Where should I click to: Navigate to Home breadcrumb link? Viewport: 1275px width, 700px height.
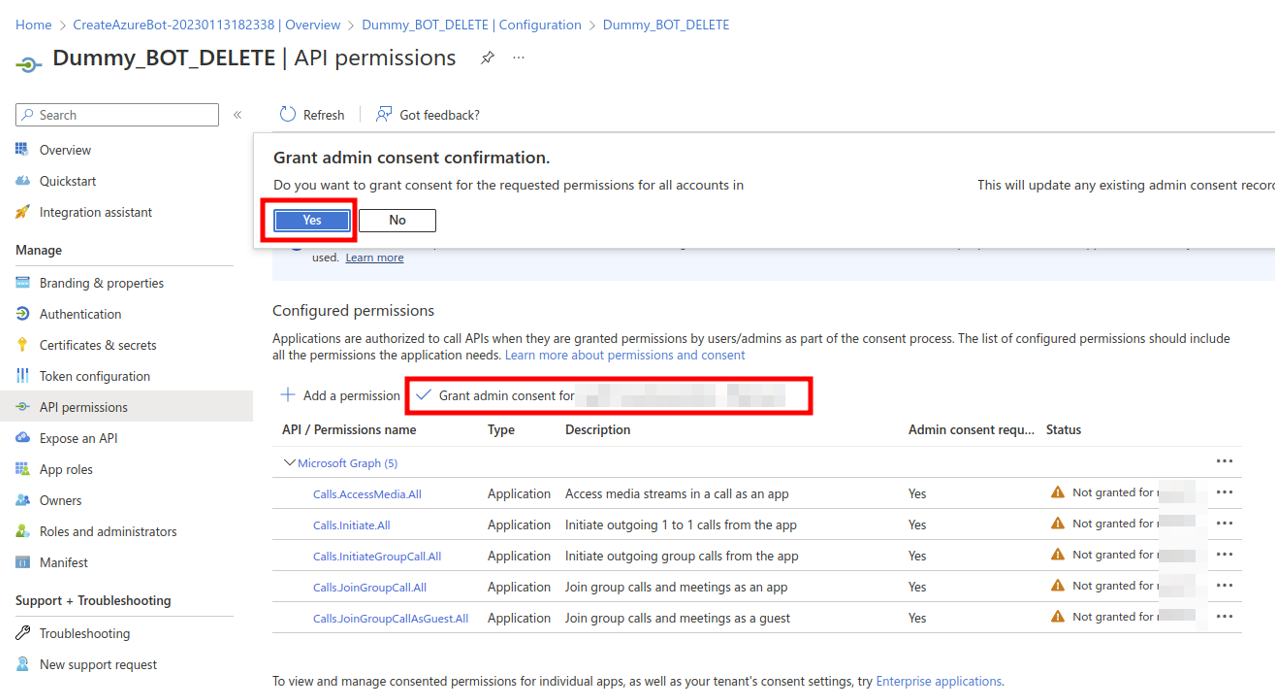click(x=33, y=25)
